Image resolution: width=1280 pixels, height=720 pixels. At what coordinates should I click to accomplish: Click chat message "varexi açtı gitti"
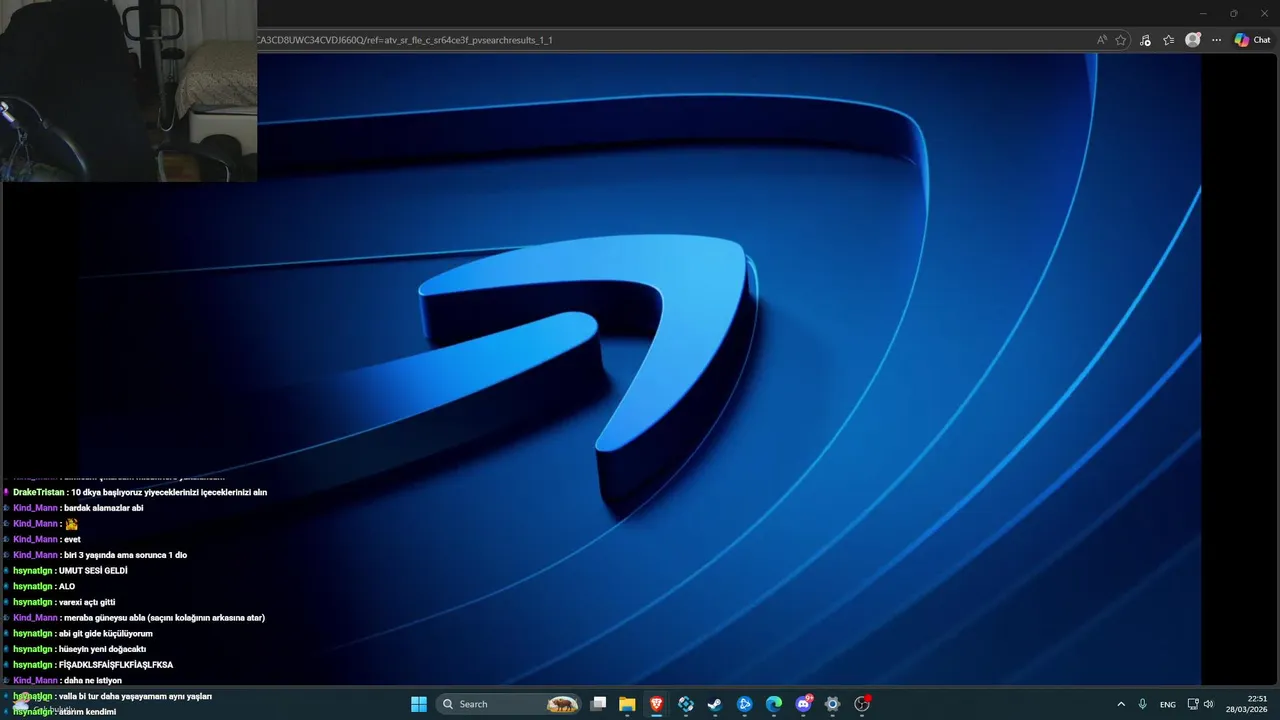[x=87, y=602]
